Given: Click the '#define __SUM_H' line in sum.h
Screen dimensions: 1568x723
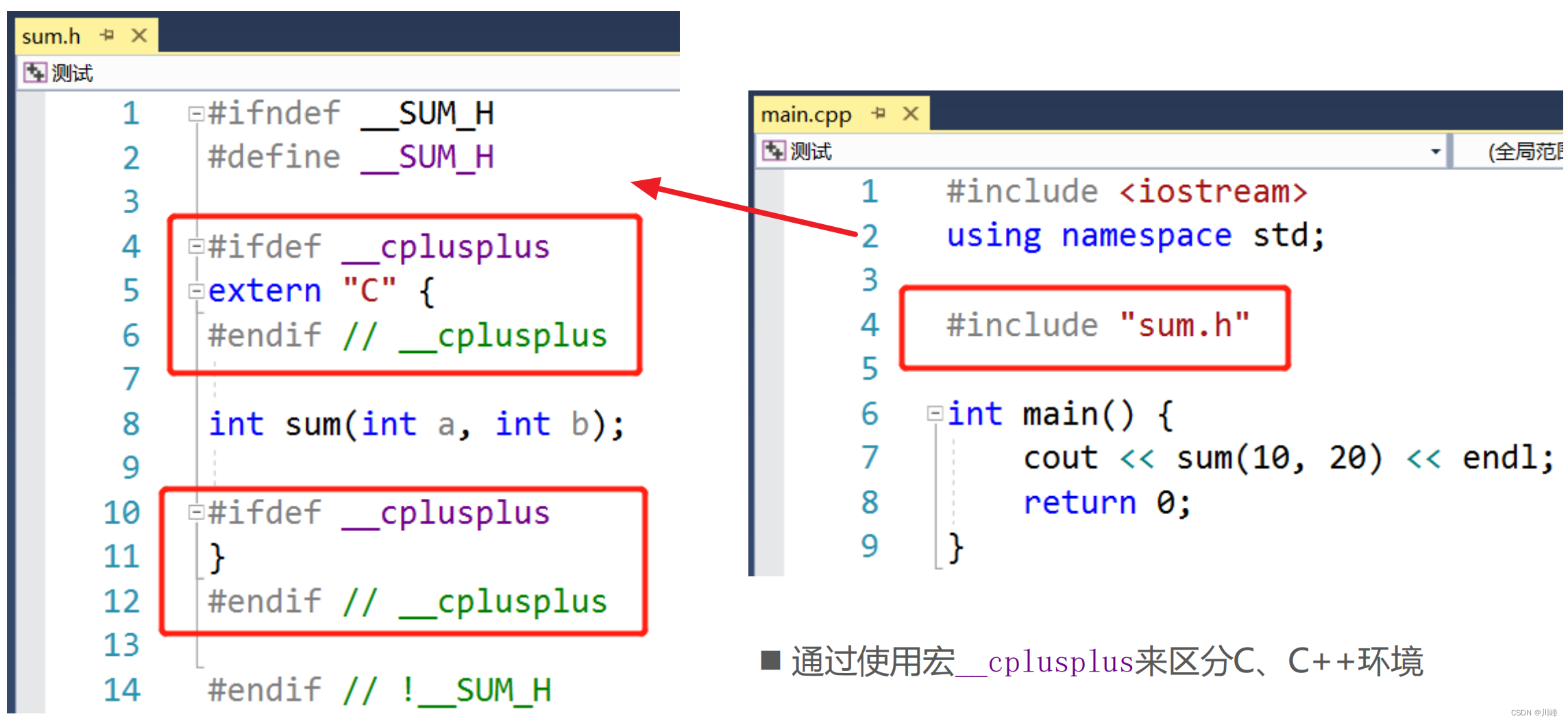Looking at the screenshot, I should pos(351,158).
